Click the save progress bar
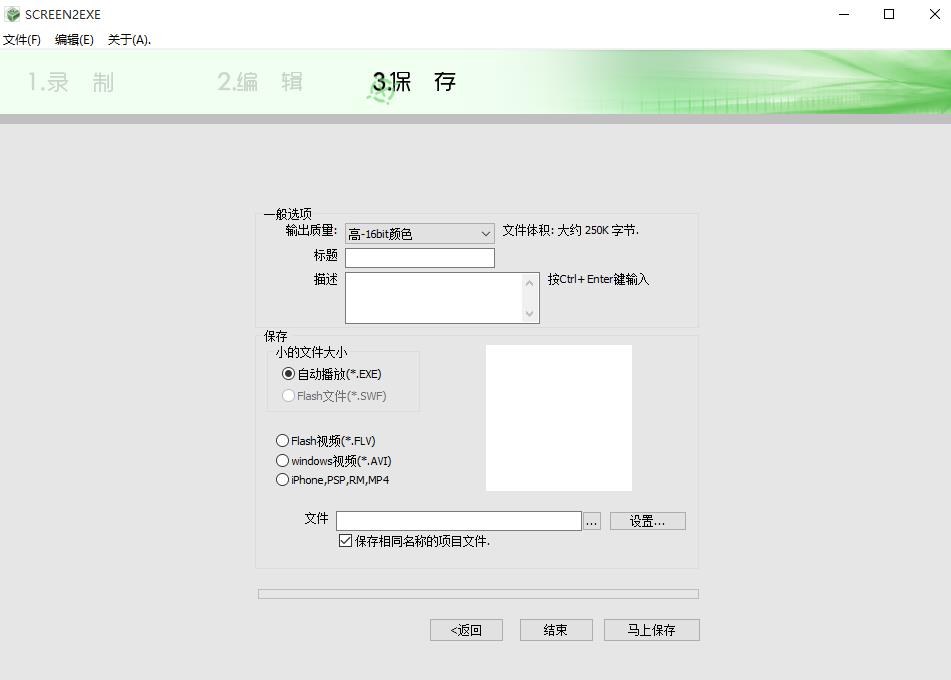Image resolution: width=951 pixels, height=680 pixels. (x=478, y=594)
